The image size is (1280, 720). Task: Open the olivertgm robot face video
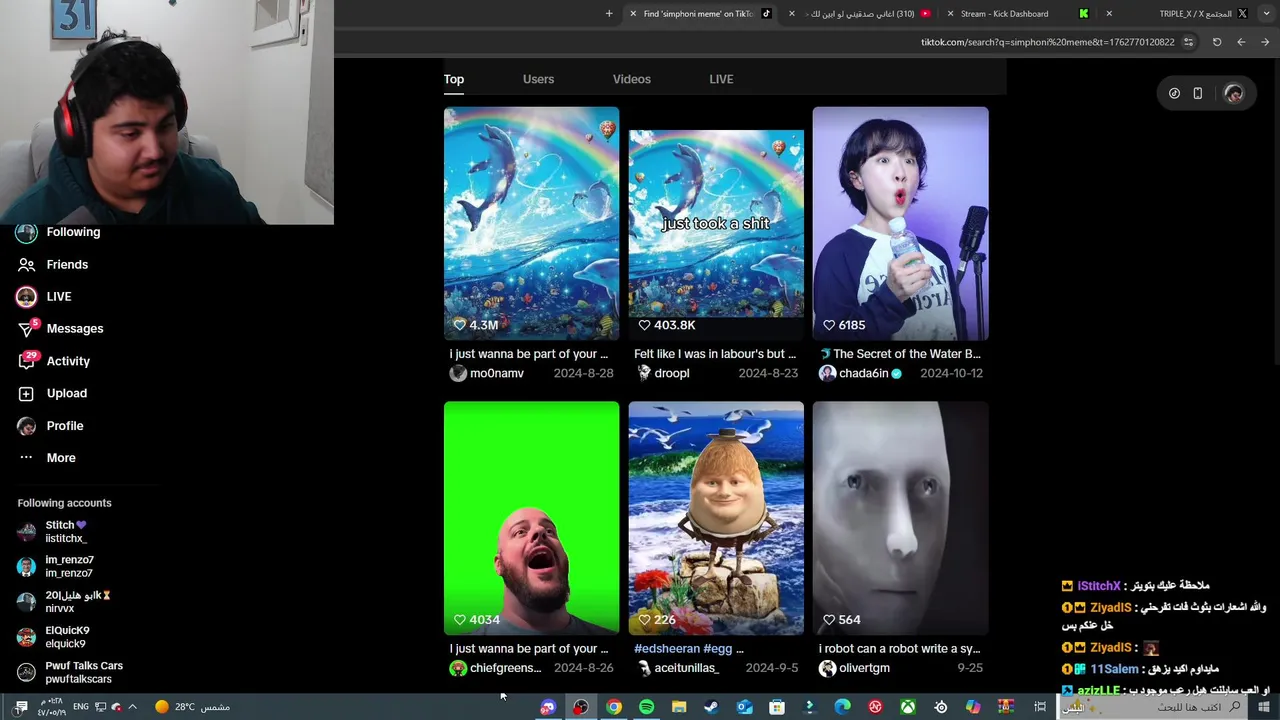pyautogui.click(x=900, y=518)
